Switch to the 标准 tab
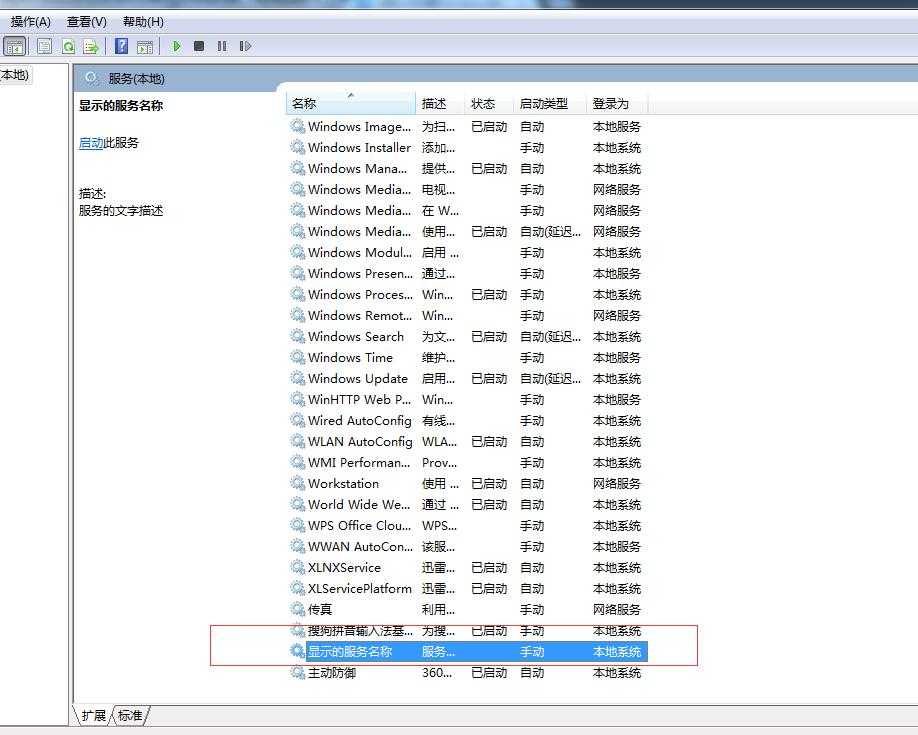The image size is (918, 735). pyautogui.click(x=130, y=715)
